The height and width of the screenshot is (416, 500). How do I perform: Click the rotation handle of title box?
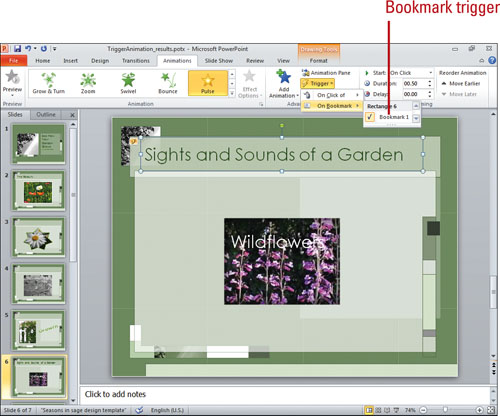(282, 126)
